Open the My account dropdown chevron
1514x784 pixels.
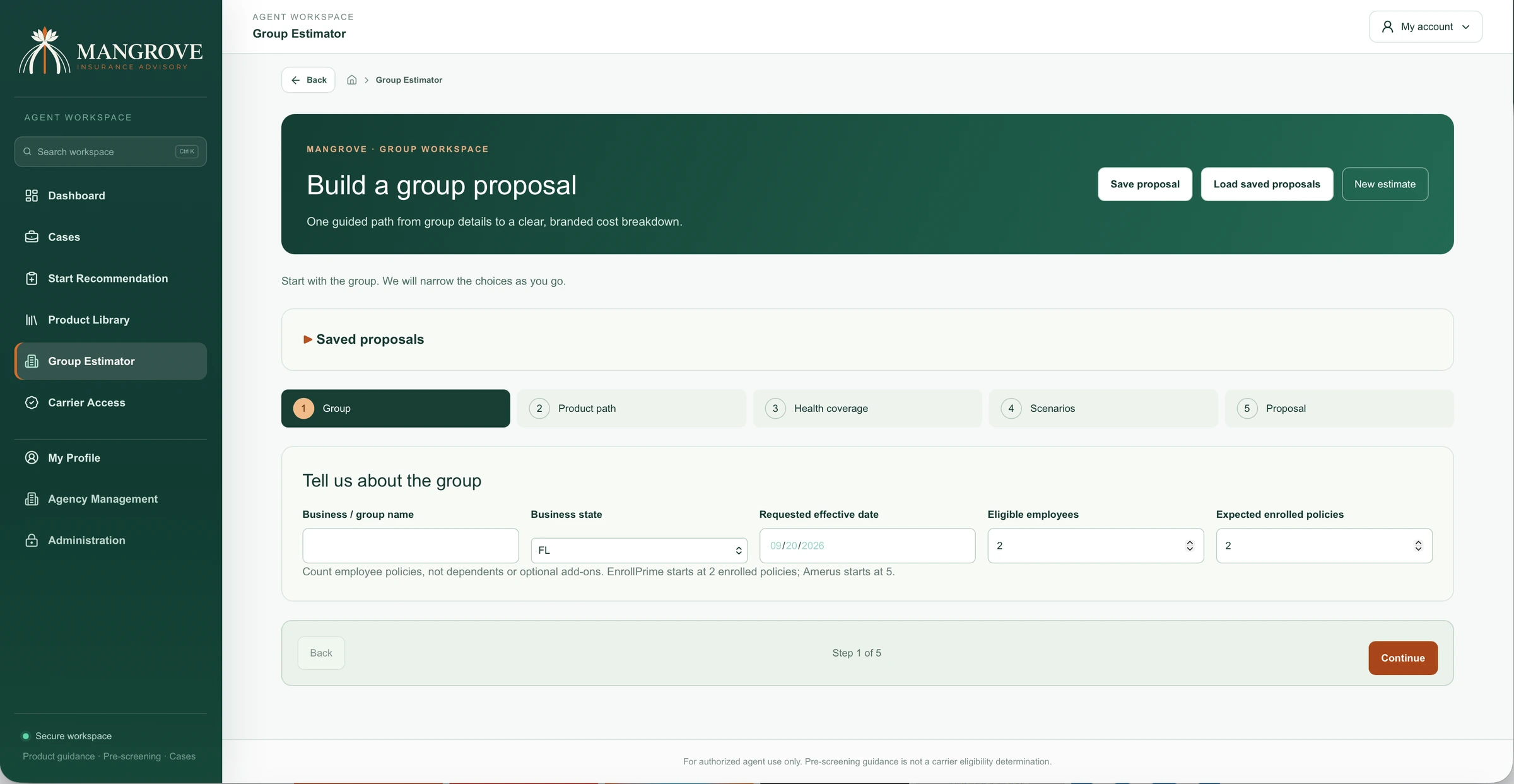(1465, 27)
